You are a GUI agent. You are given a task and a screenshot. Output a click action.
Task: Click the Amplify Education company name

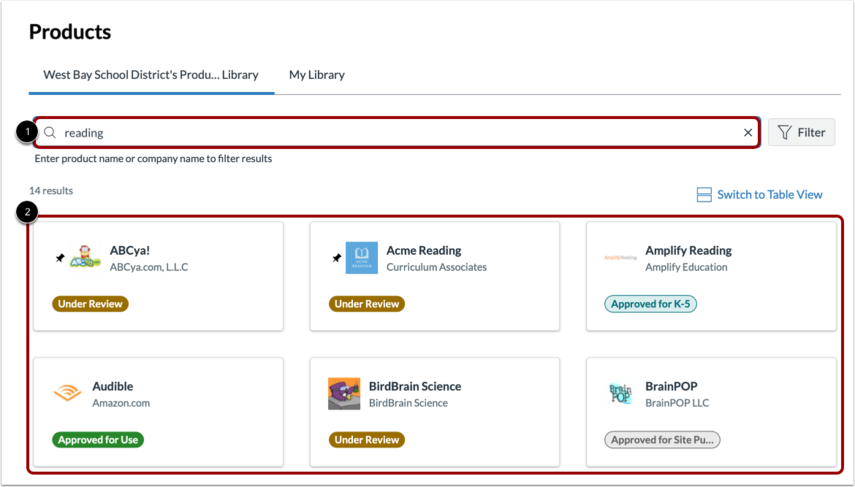687,267
